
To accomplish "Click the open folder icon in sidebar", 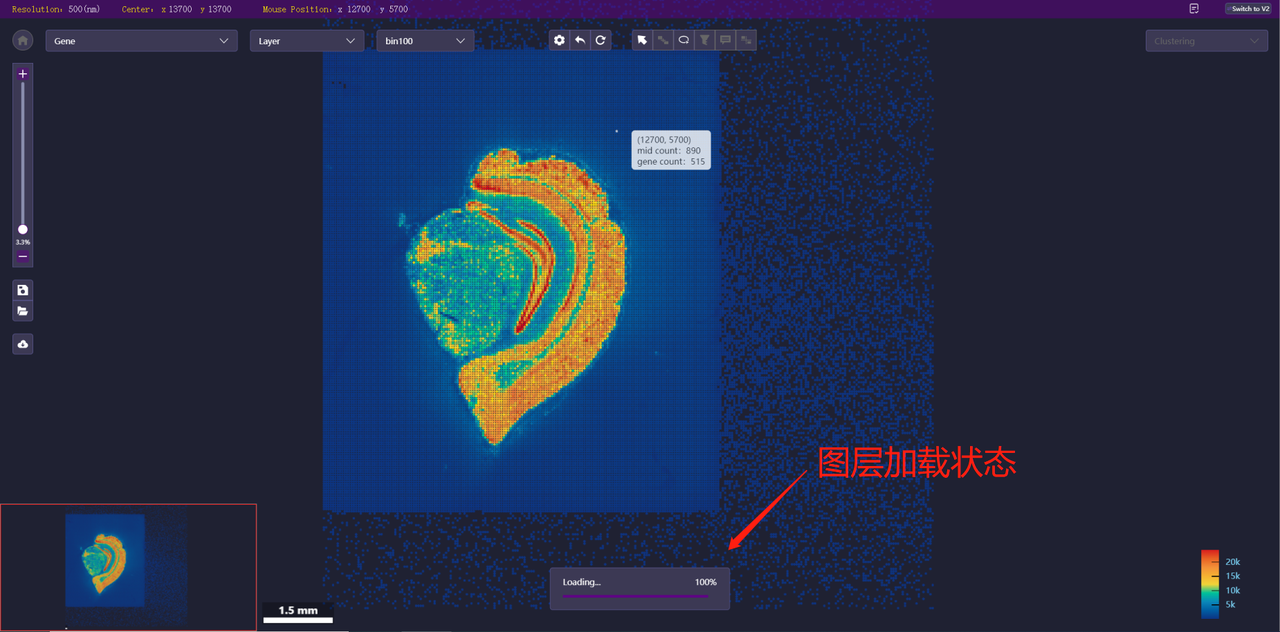I will [23, 311].
